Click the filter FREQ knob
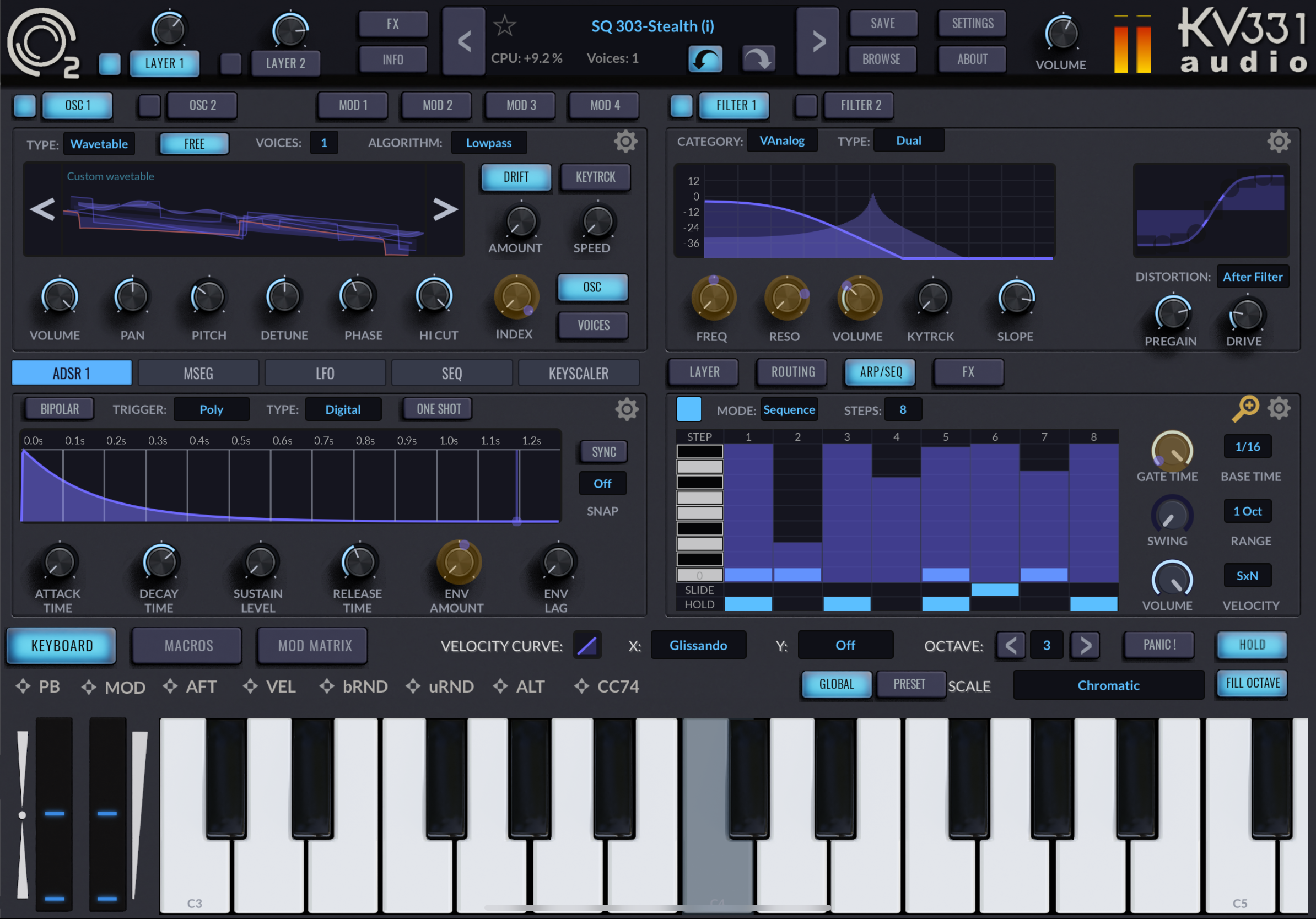This screenshot has height=919, width=1316. click(713, 298)
